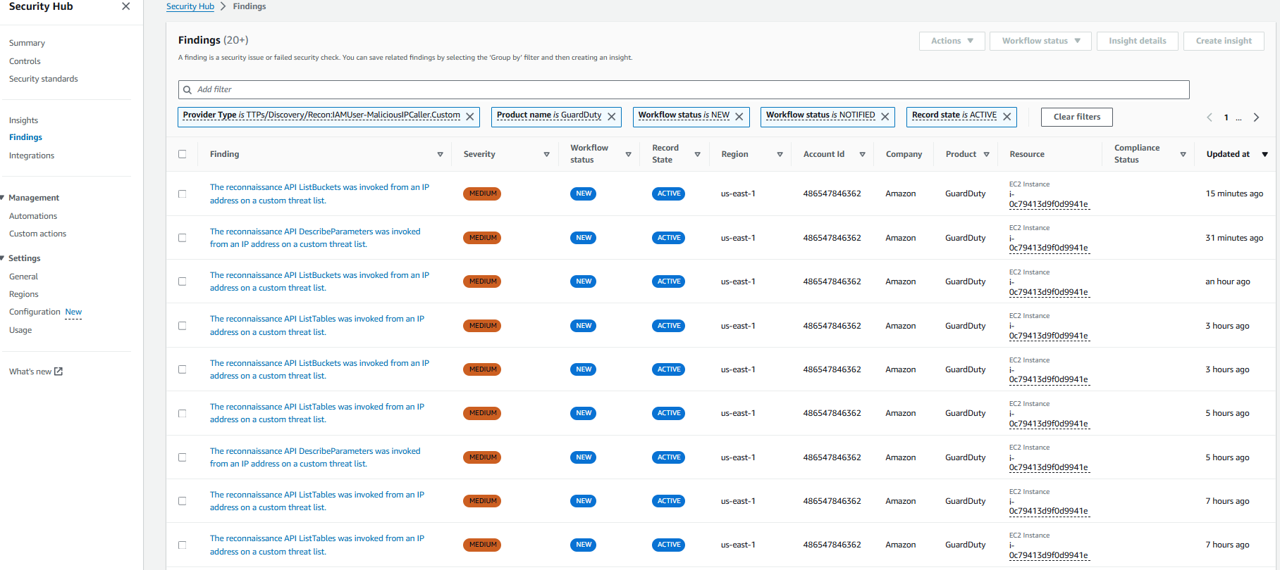Screen dimensions: 1280x570
Task: Sort by Region column arrow
Action: pyautogui.click(x=780, y=154)
